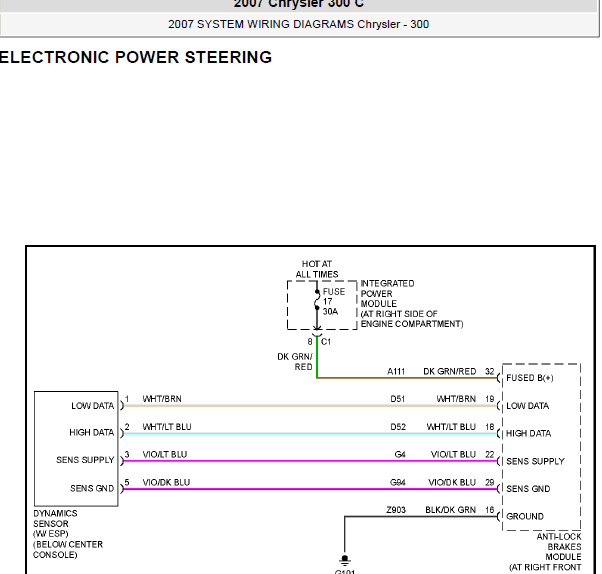Screen dimensions: 602x574
Task: Click the LOW DATA label on the Dynamics Sensor
Action: click(93, 406)
